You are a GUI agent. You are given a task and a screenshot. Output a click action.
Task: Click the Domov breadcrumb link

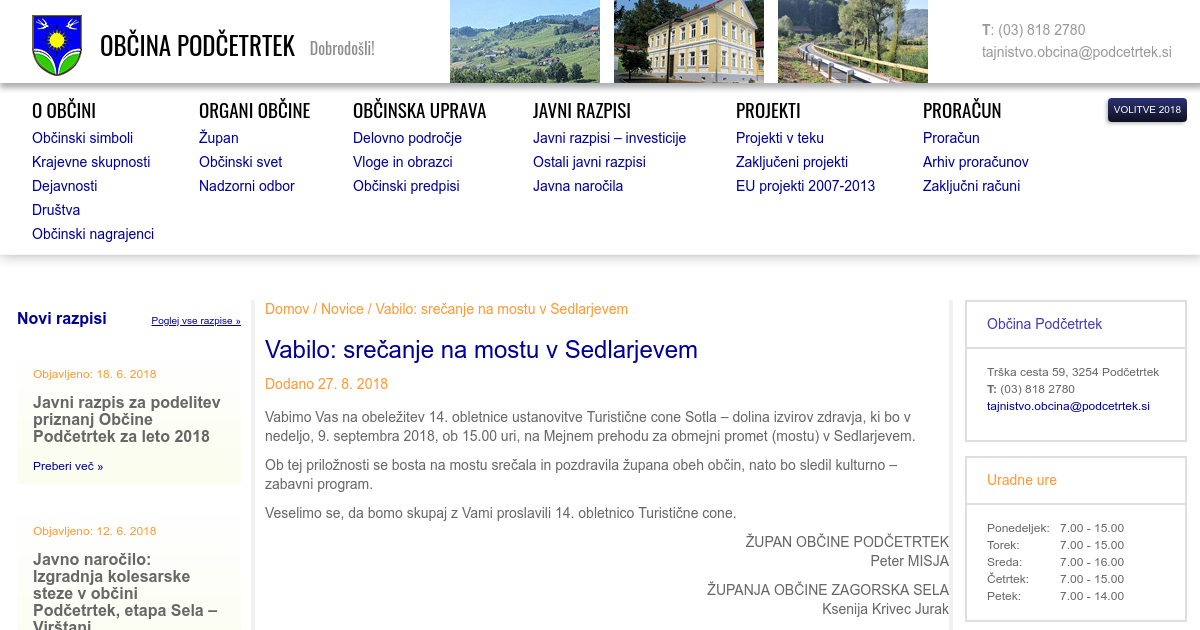point(286,309)
